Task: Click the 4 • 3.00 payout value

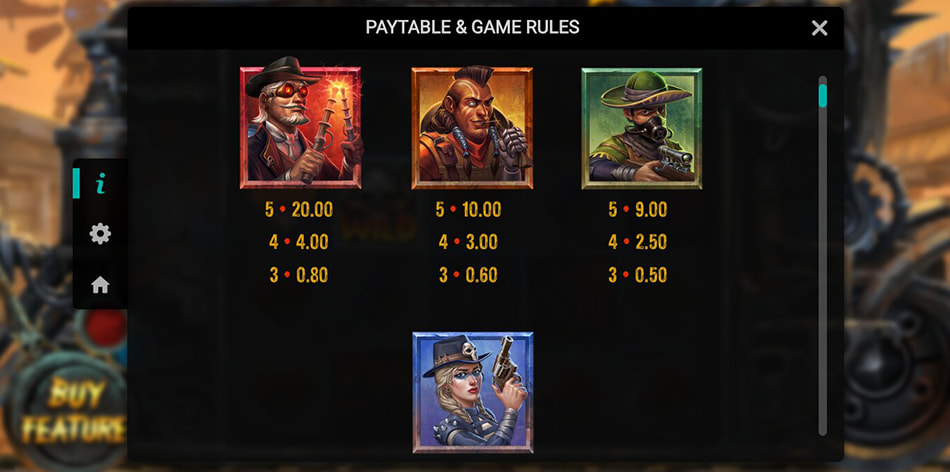Action: point(468,242)
